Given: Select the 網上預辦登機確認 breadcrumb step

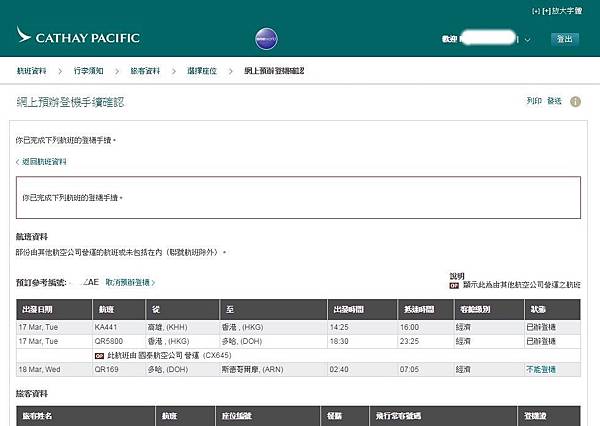Looking at the screenshot, I should pyautogui.click(x=274, y=71).
